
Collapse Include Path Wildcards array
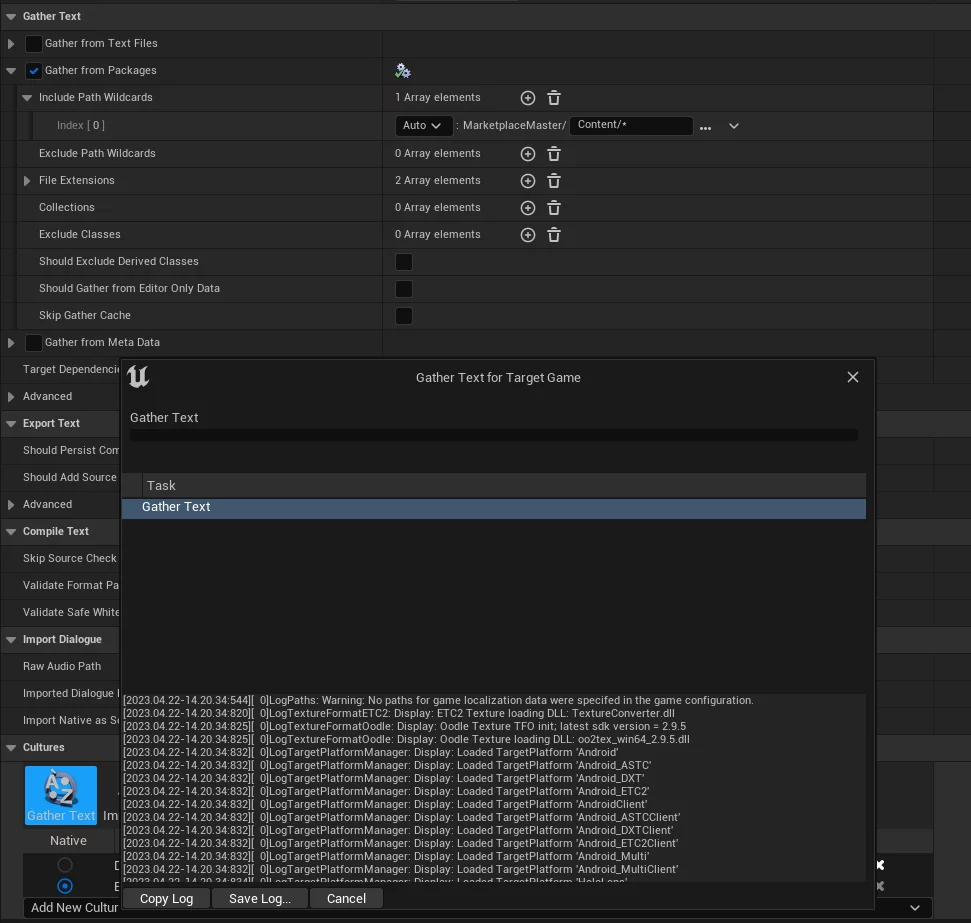click(x=27, y=98)
